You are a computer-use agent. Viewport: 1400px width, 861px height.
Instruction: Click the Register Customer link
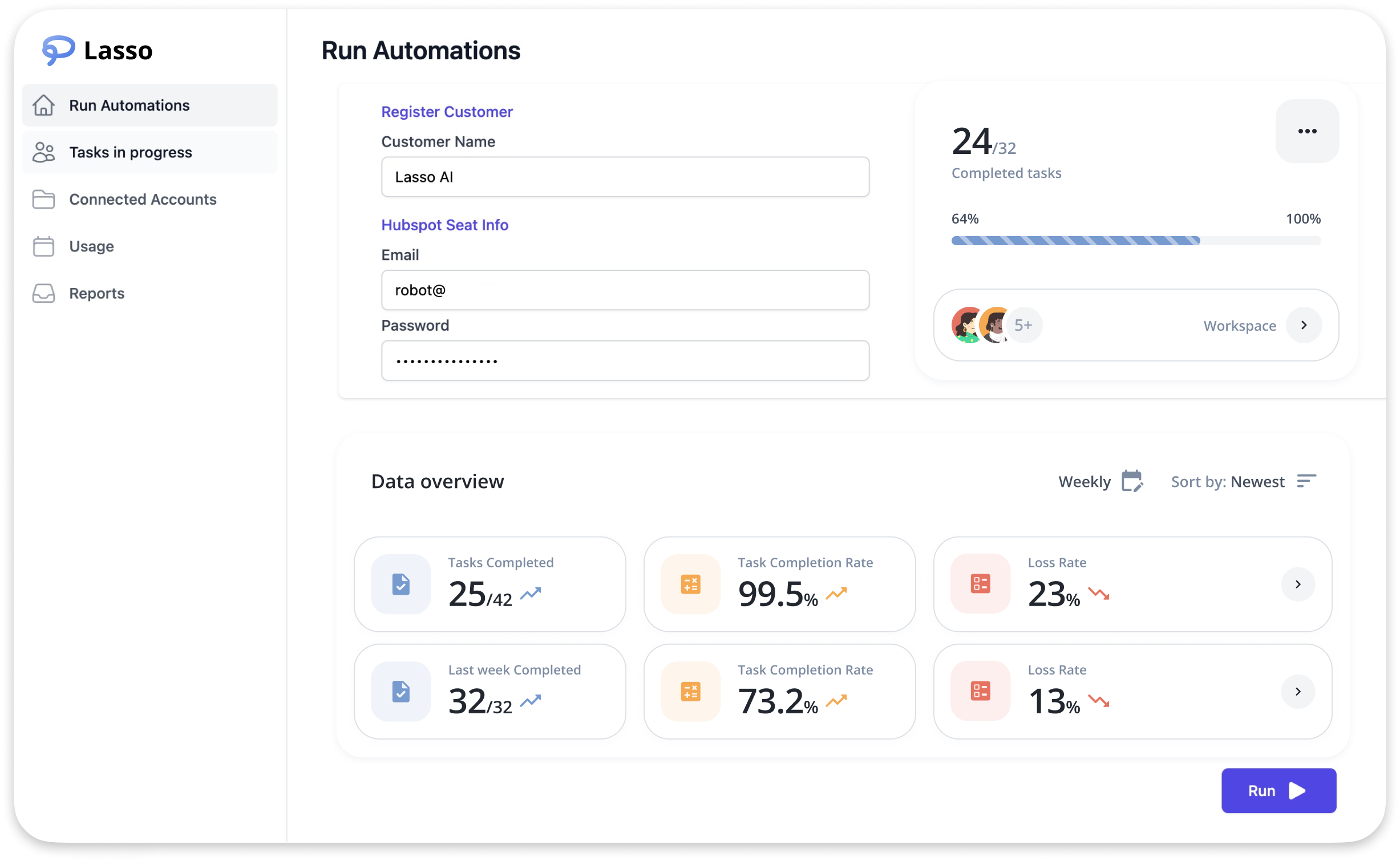pos(447,112)
